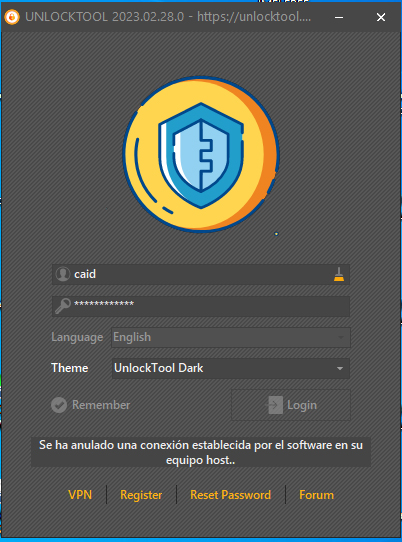The height and width of the screenshot is (542, 402).
Task: Open the Theme dropdown showing UnlockTool Dark
Action: [x=231, y=368]
